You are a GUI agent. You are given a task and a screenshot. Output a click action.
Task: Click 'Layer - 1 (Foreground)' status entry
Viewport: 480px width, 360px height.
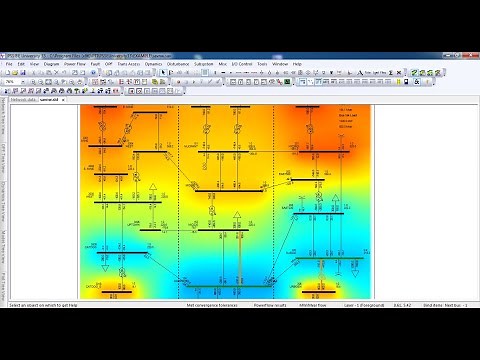(364, 305)
